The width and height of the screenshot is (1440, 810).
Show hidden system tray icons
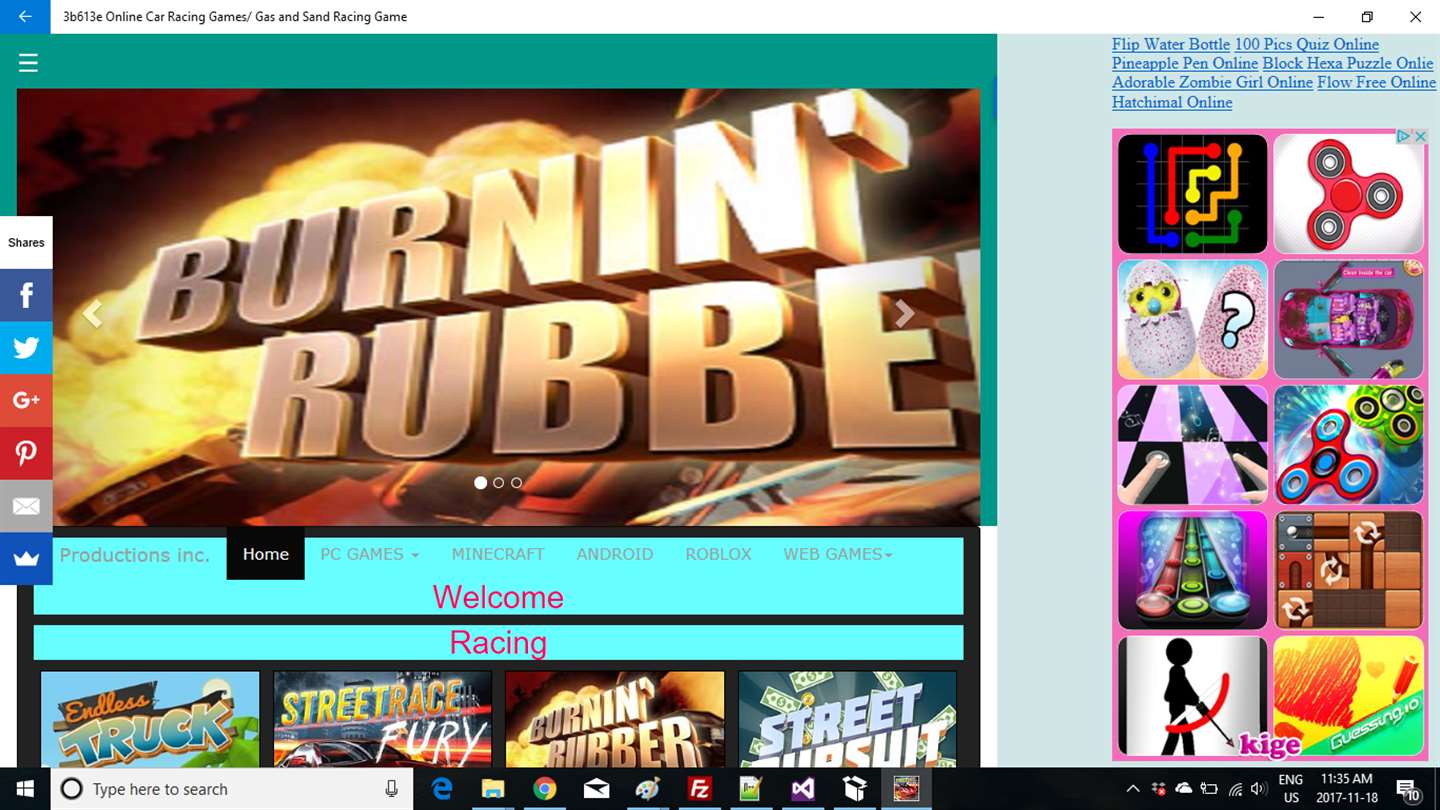tap(1133, 789)
